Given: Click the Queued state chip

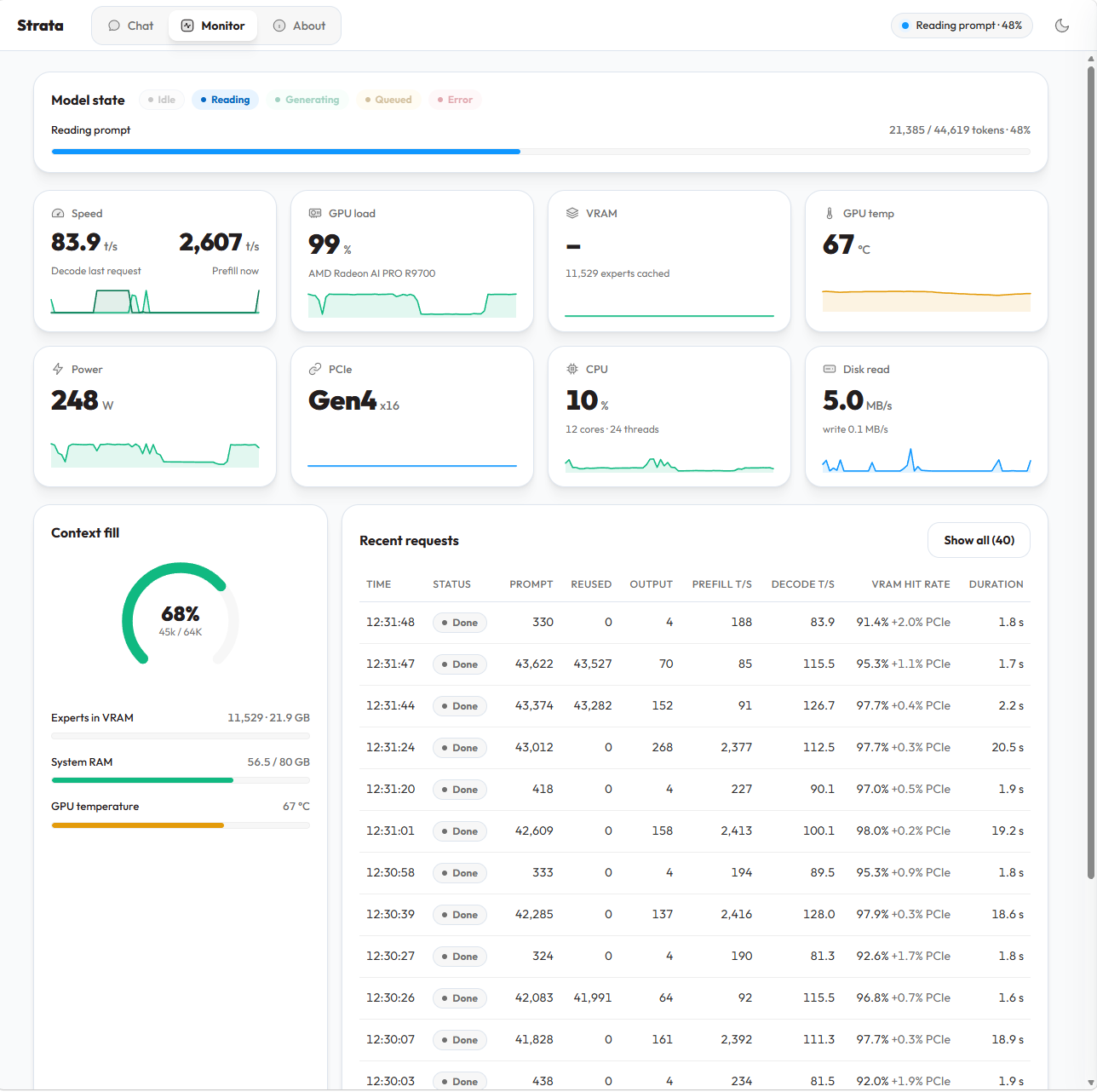Looking at the screenshot, I should point(388,100).
